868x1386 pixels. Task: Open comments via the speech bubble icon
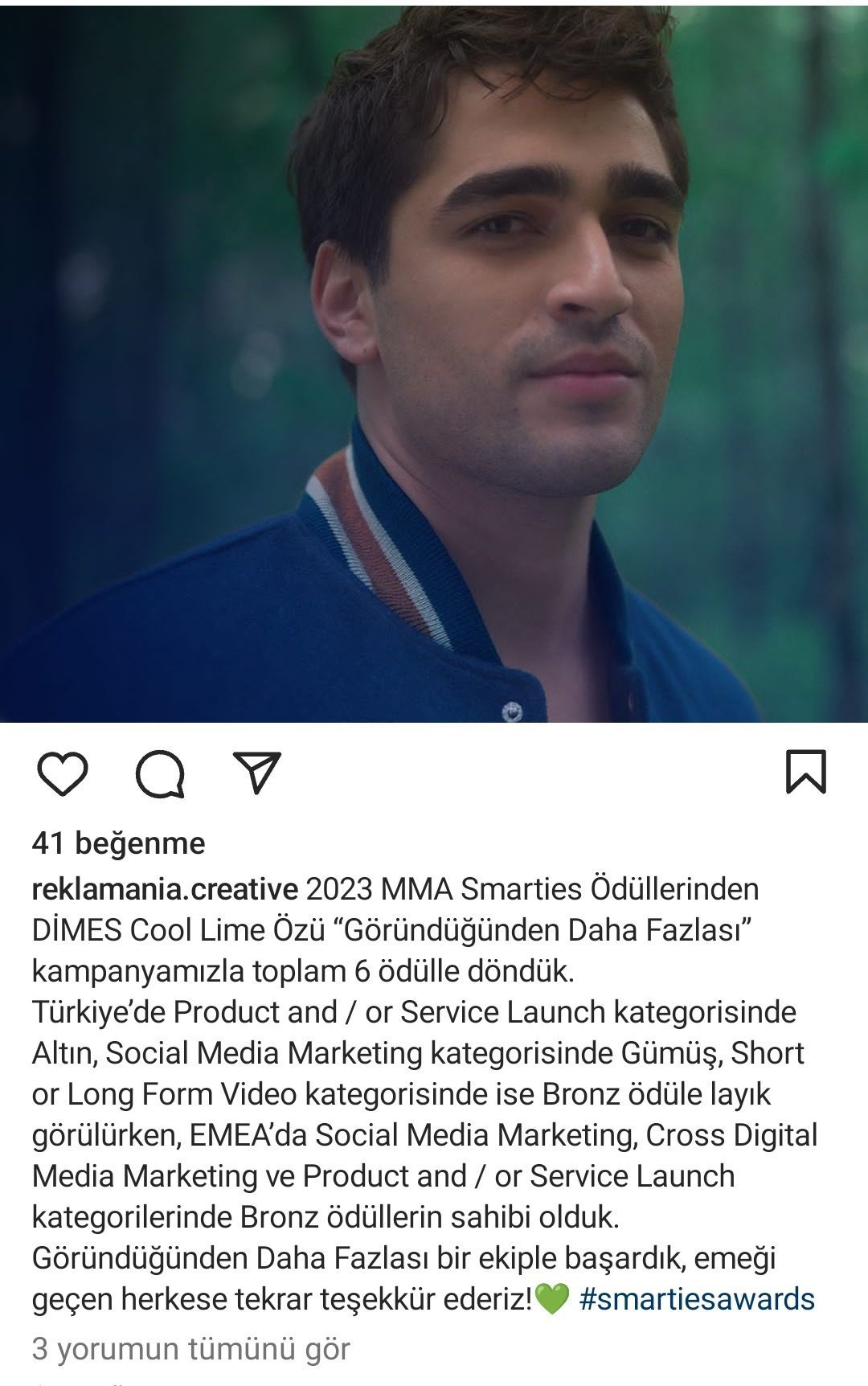pyautogui.click(x=160, y=774)
